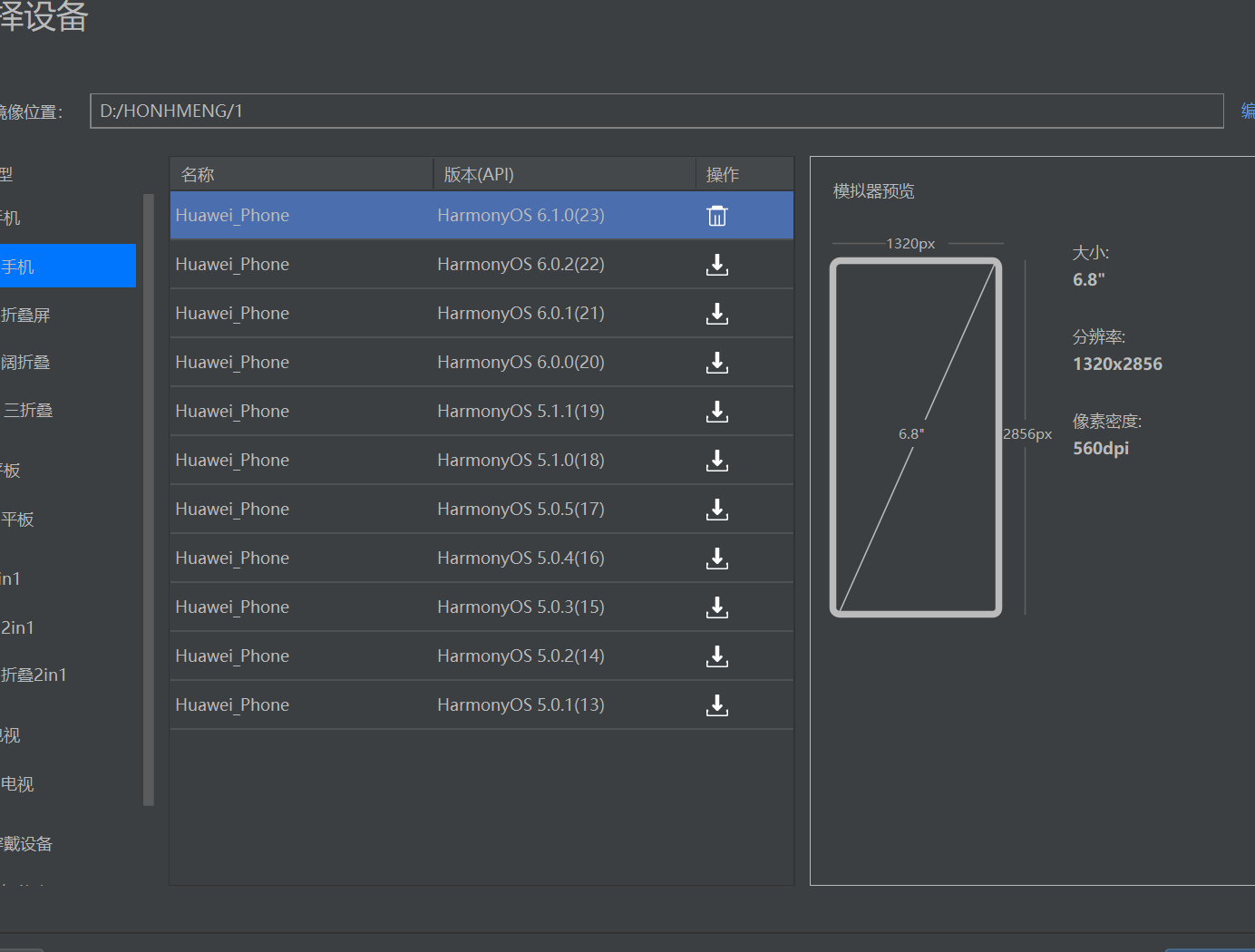Download the HarmonyOS 5.1.1(19) image
Image resolution: width=1255 pixels, height=952 pixels.
[717, 412]
